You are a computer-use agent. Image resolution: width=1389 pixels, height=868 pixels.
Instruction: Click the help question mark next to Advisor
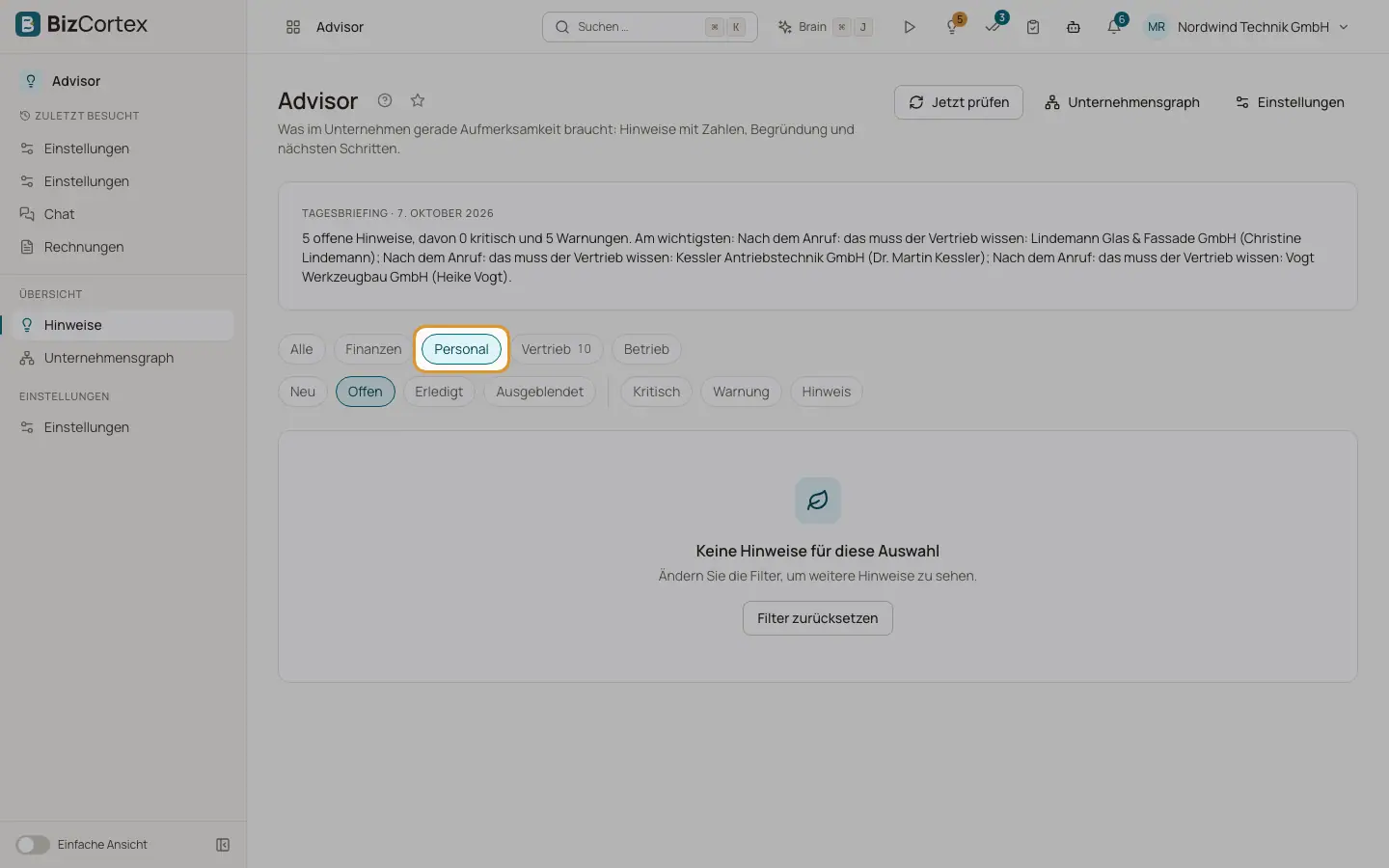coord(385,100)
